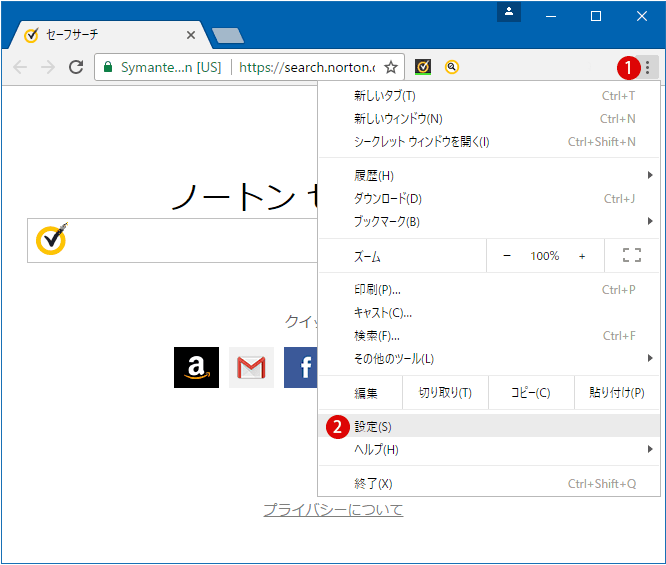Click the Chrome three-dot menu icon
This screenshot has width=666, height=565.
point(647,67)
